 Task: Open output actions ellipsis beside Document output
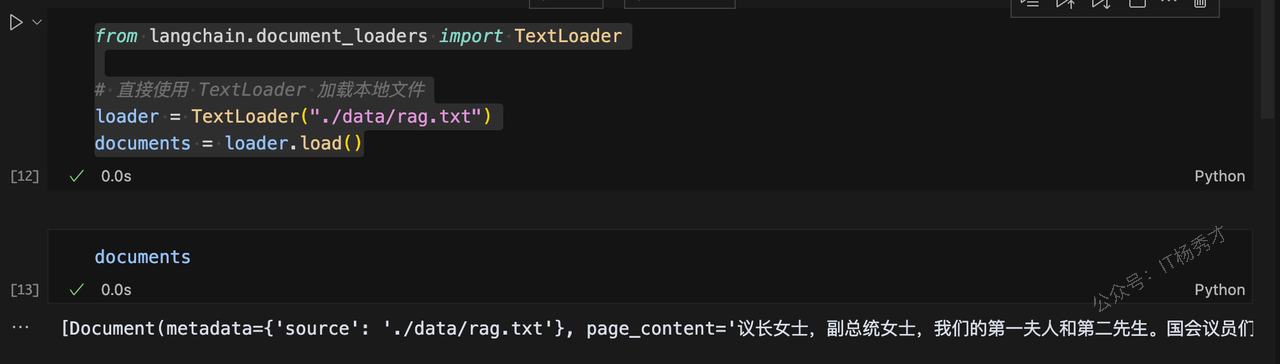click(x=20, y=328)
